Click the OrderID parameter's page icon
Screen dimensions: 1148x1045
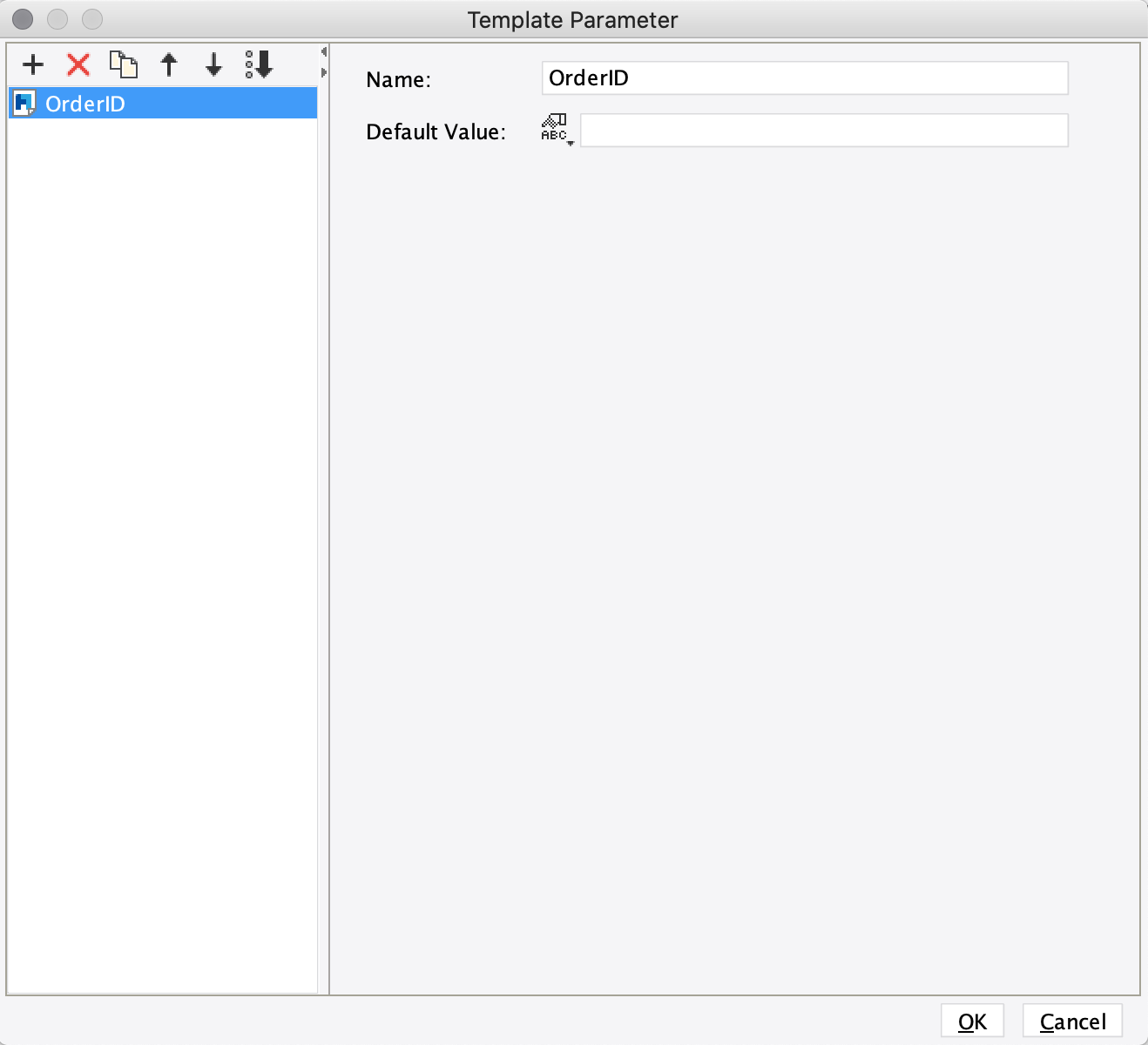click(x=25, y=103)
